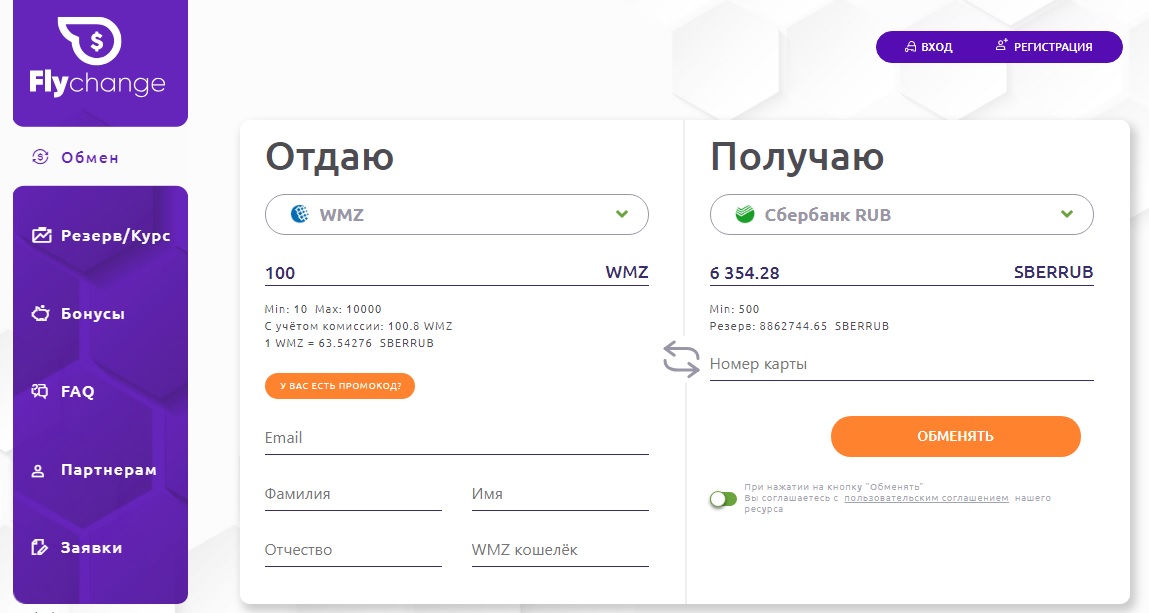1149x613 pixels.
Task: Click the Flychange logo icon
Action: click(x=92, y=39)
